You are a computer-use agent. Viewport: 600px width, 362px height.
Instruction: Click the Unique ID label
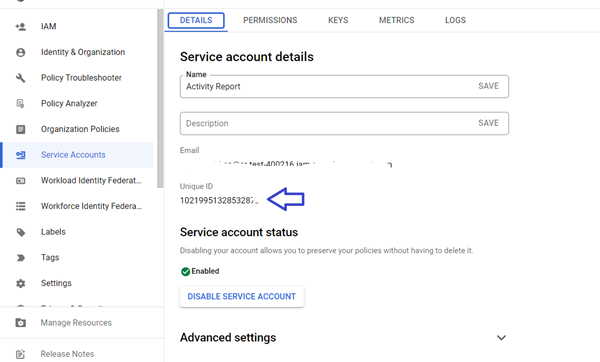(x=196, y=186)
